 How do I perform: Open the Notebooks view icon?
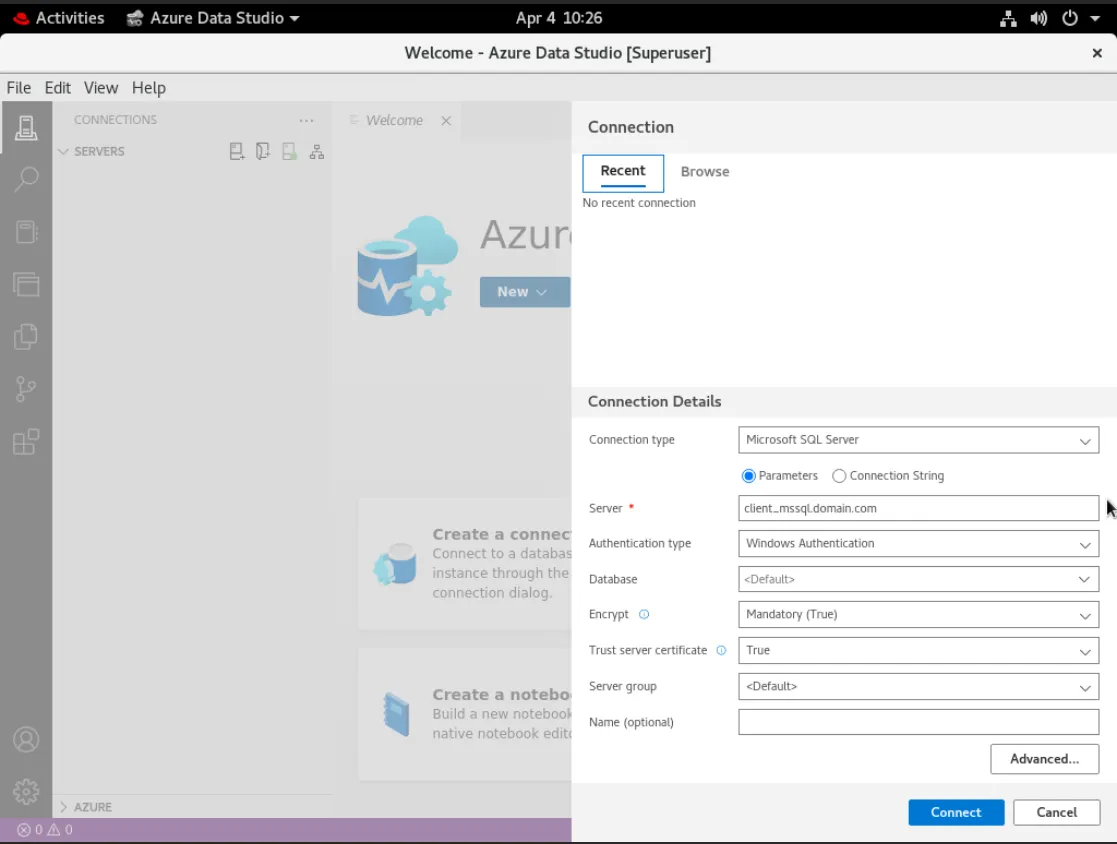tap(26, 231)
